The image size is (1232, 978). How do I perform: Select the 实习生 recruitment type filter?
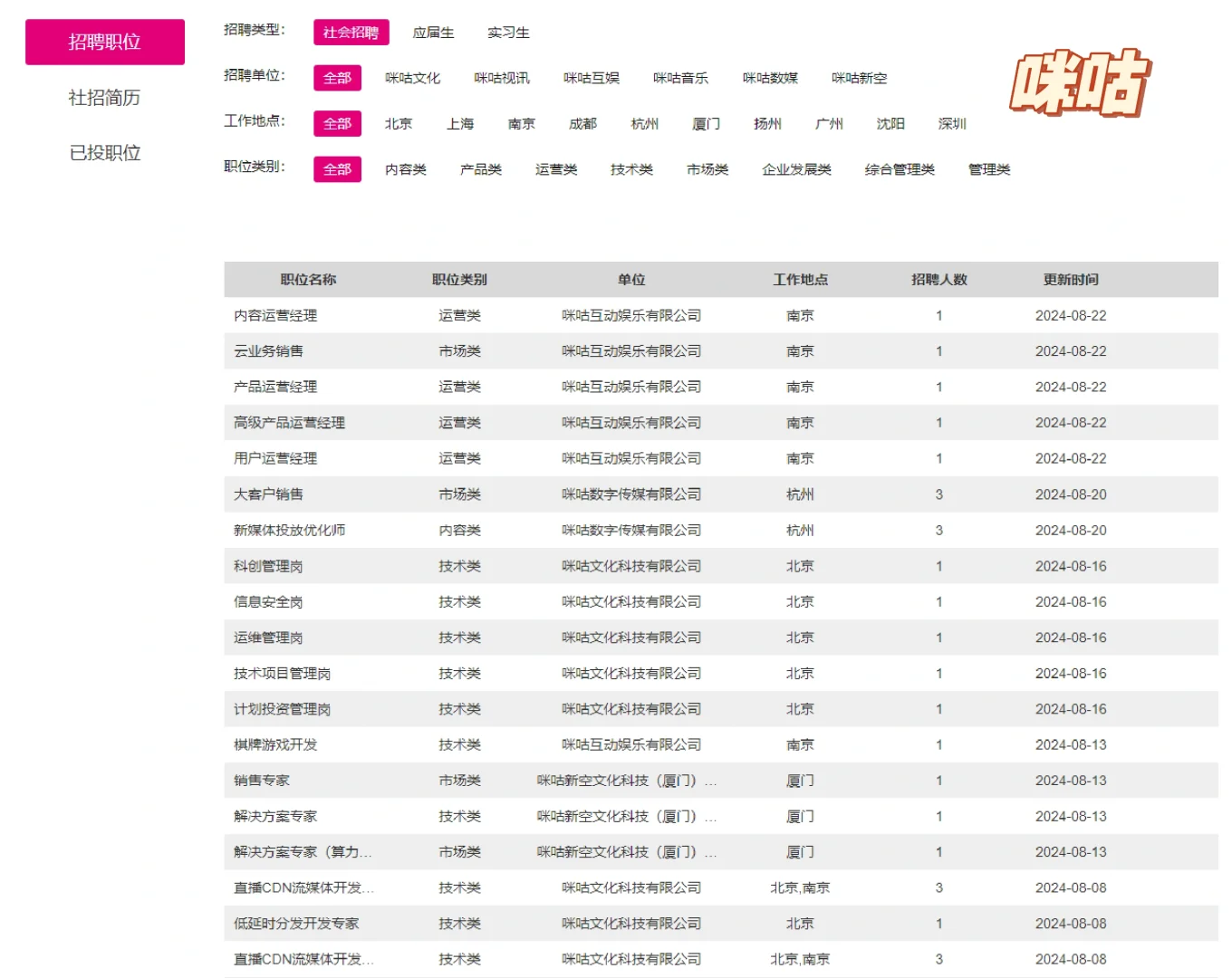508,33
